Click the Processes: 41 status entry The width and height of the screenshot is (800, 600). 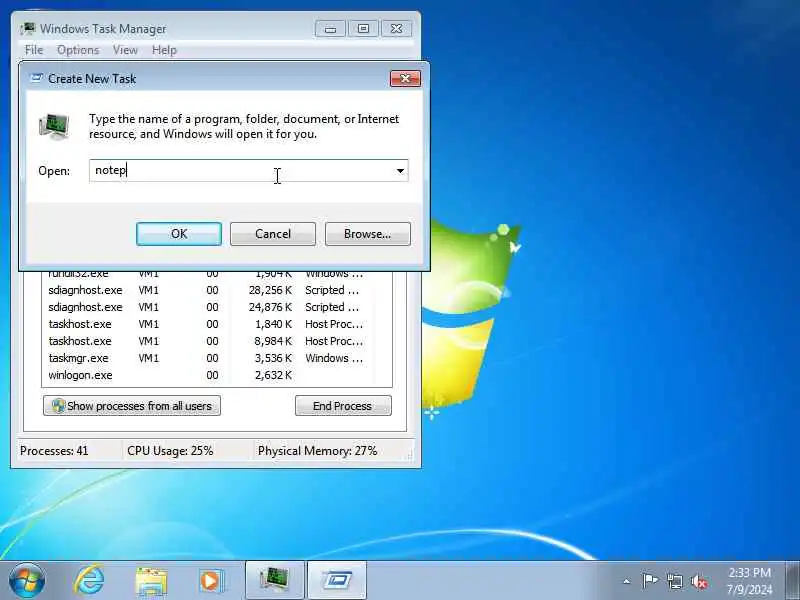(x=54, y=451)
